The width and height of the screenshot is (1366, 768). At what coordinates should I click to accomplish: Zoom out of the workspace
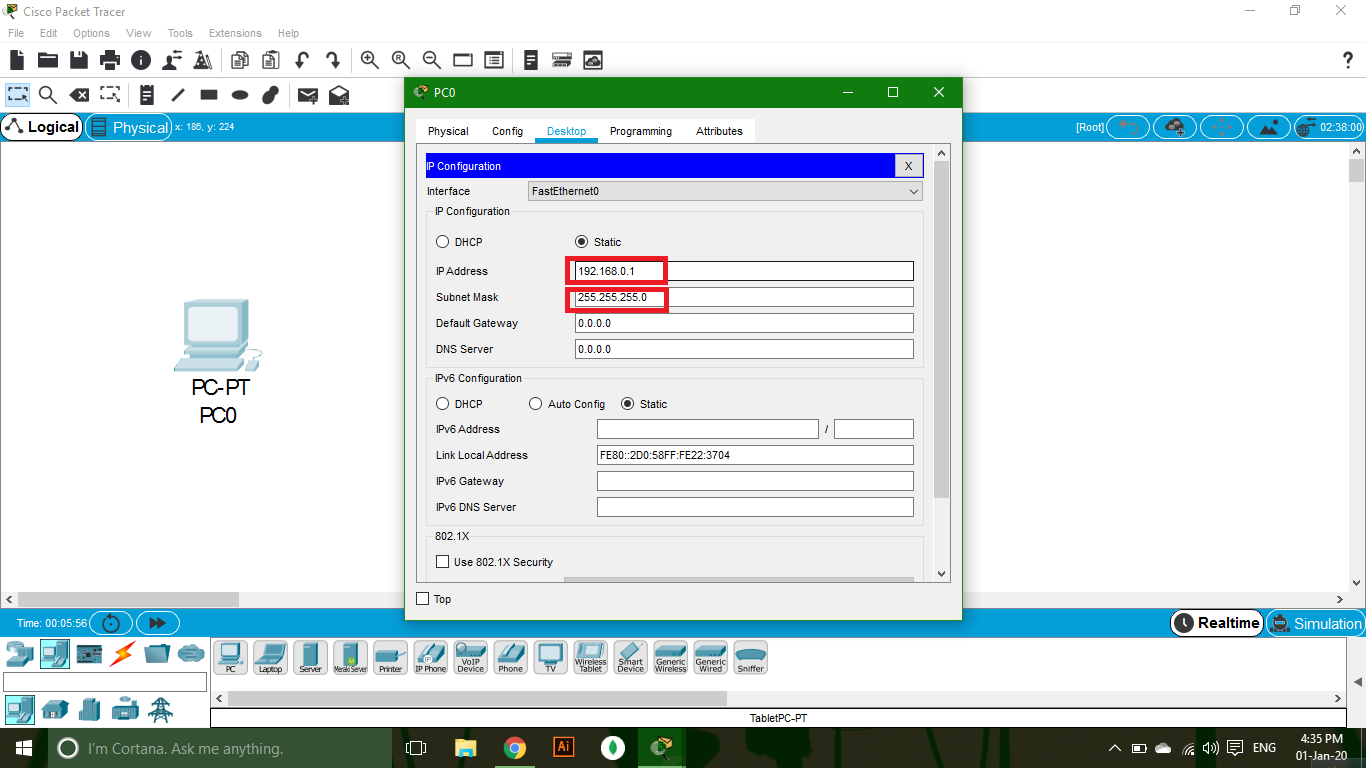(x=432, y=60)
